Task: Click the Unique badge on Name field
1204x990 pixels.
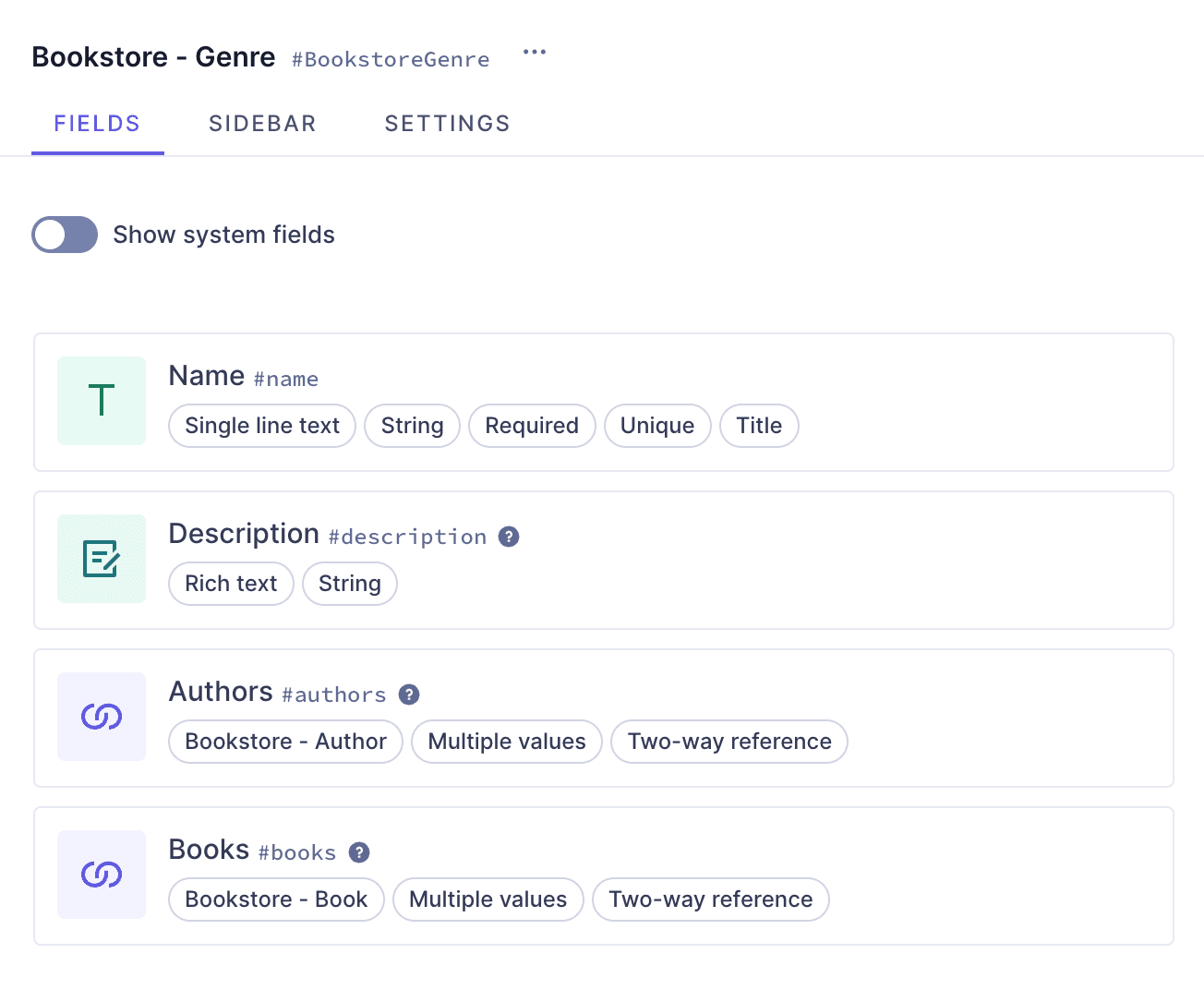Action: click(x=657, y=426)
